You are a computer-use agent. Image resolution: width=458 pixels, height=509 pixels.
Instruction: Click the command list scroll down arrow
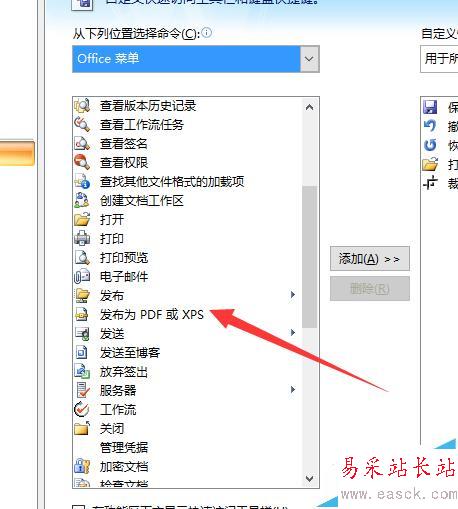coord(310,479)
